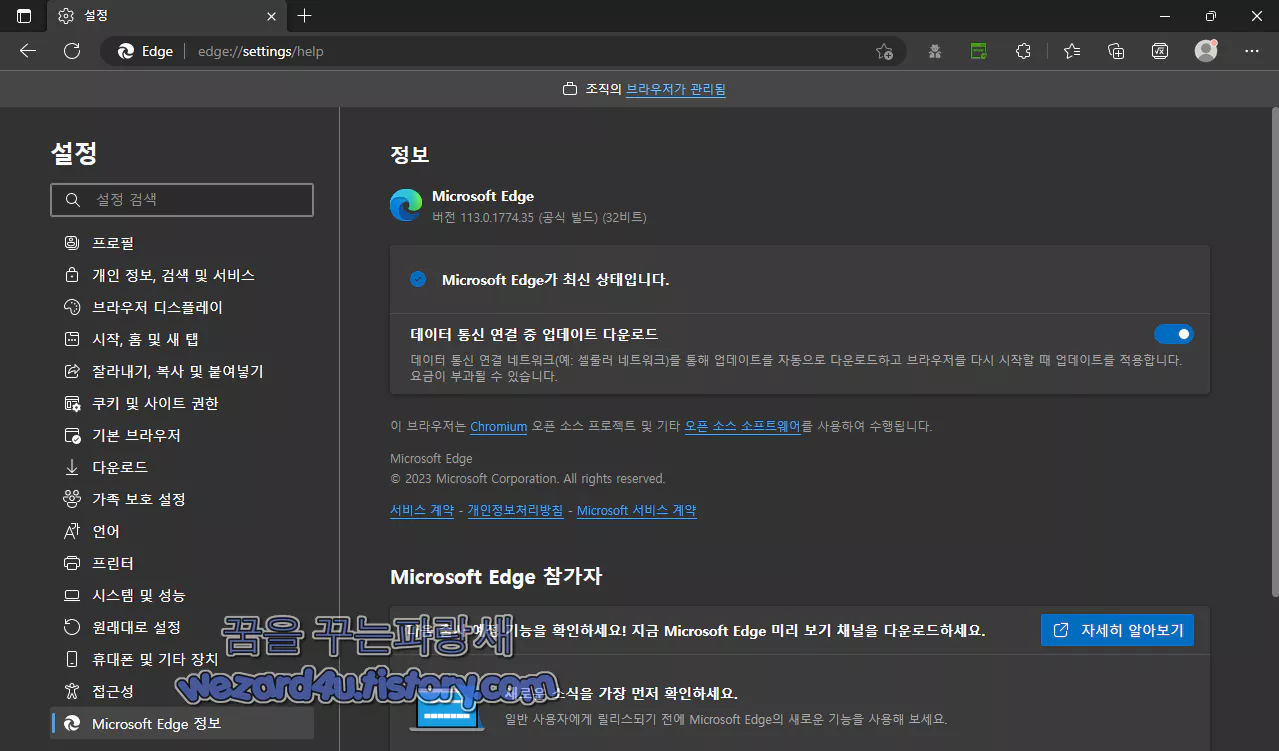
Task: Open 시스템 및 성능 section
Action: [182, 595]
